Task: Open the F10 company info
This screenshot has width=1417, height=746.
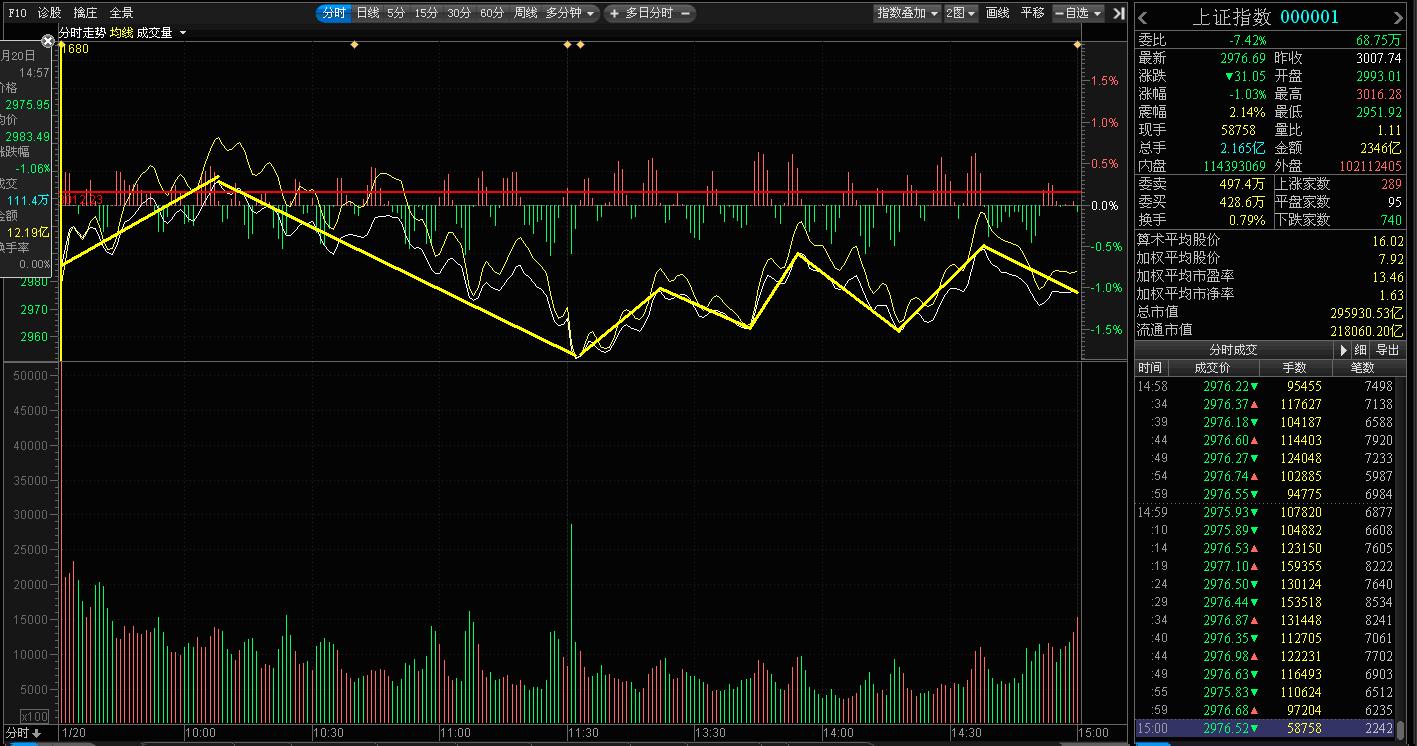Action: tap(17, 13)
